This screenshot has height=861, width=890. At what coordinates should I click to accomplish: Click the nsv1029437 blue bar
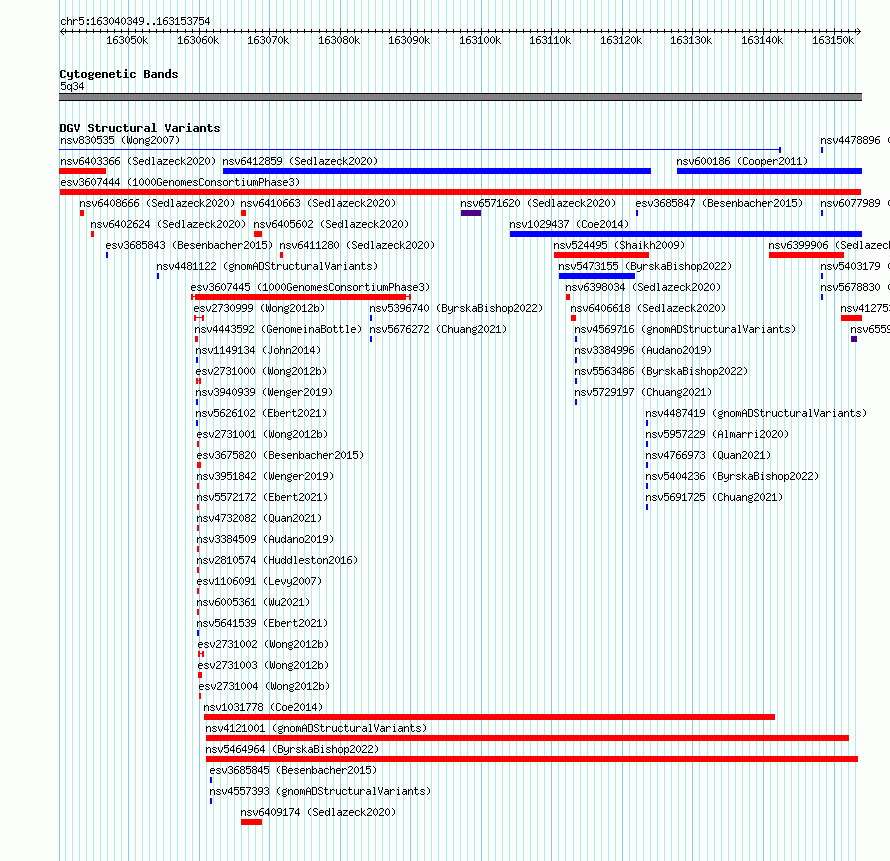[x=686, y=234]
